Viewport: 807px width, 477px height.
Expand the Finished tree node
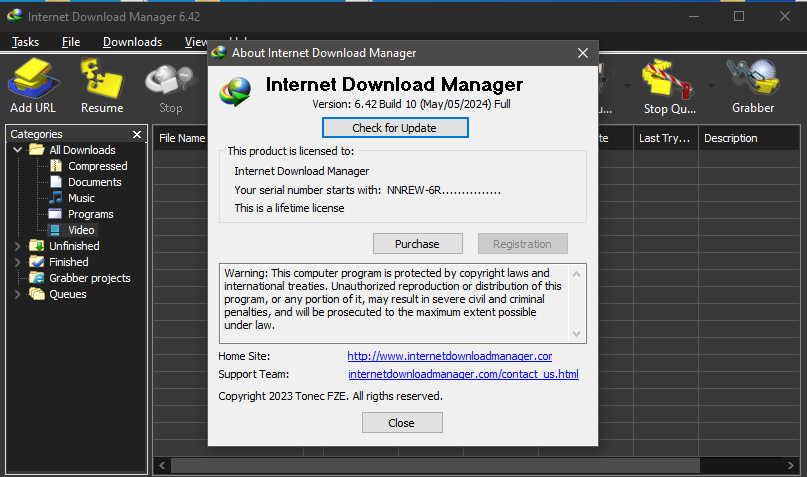[17, 262]
